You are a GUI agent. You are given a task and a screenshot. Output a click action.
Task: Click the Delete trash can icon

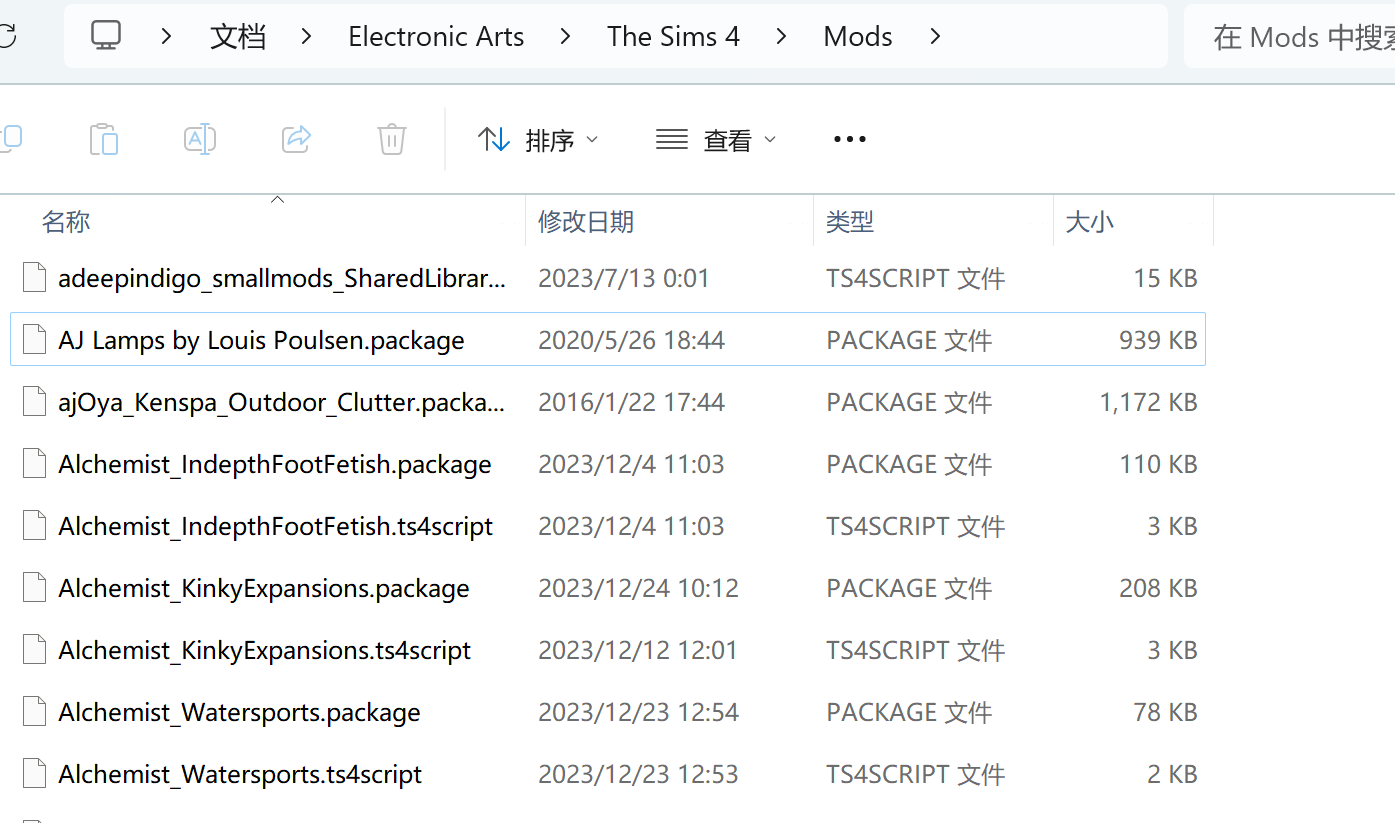(x=391, y=139)
